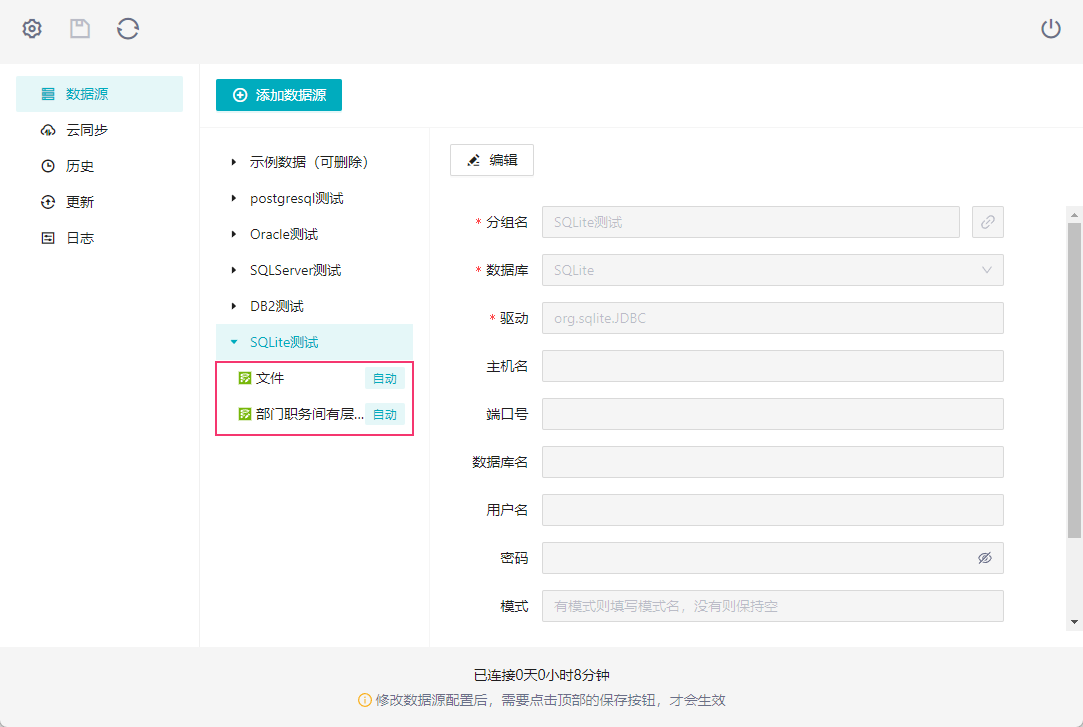
Task: Expand the Oracle测试 group arrow
Action: 233,234
